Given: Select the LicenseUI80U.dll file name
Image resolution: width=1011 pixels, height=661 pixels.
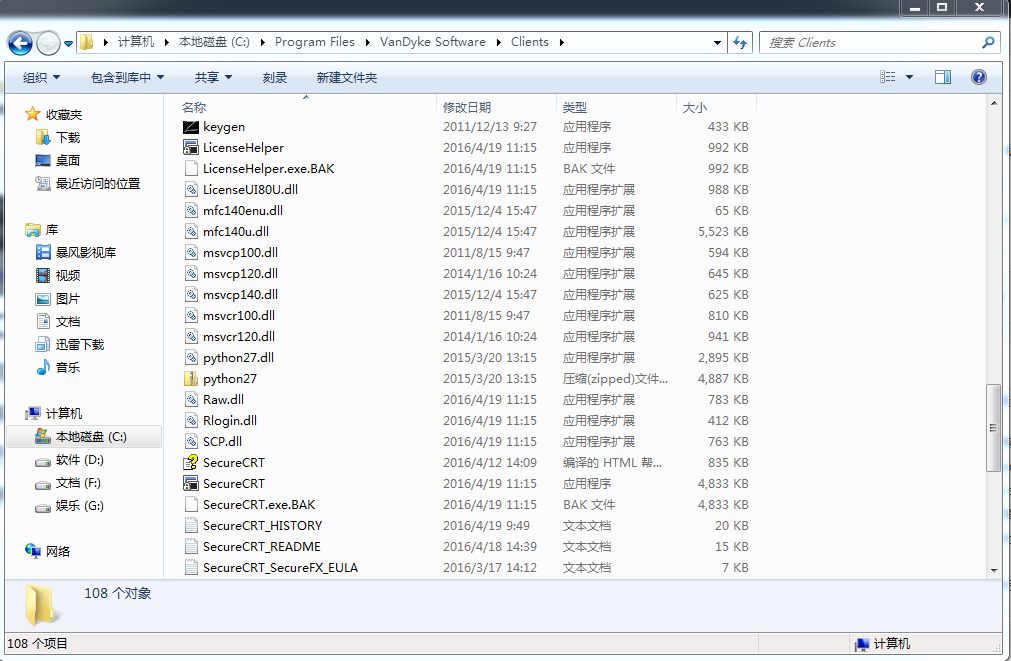Looking at the screenshot, I should pos(250,190).
